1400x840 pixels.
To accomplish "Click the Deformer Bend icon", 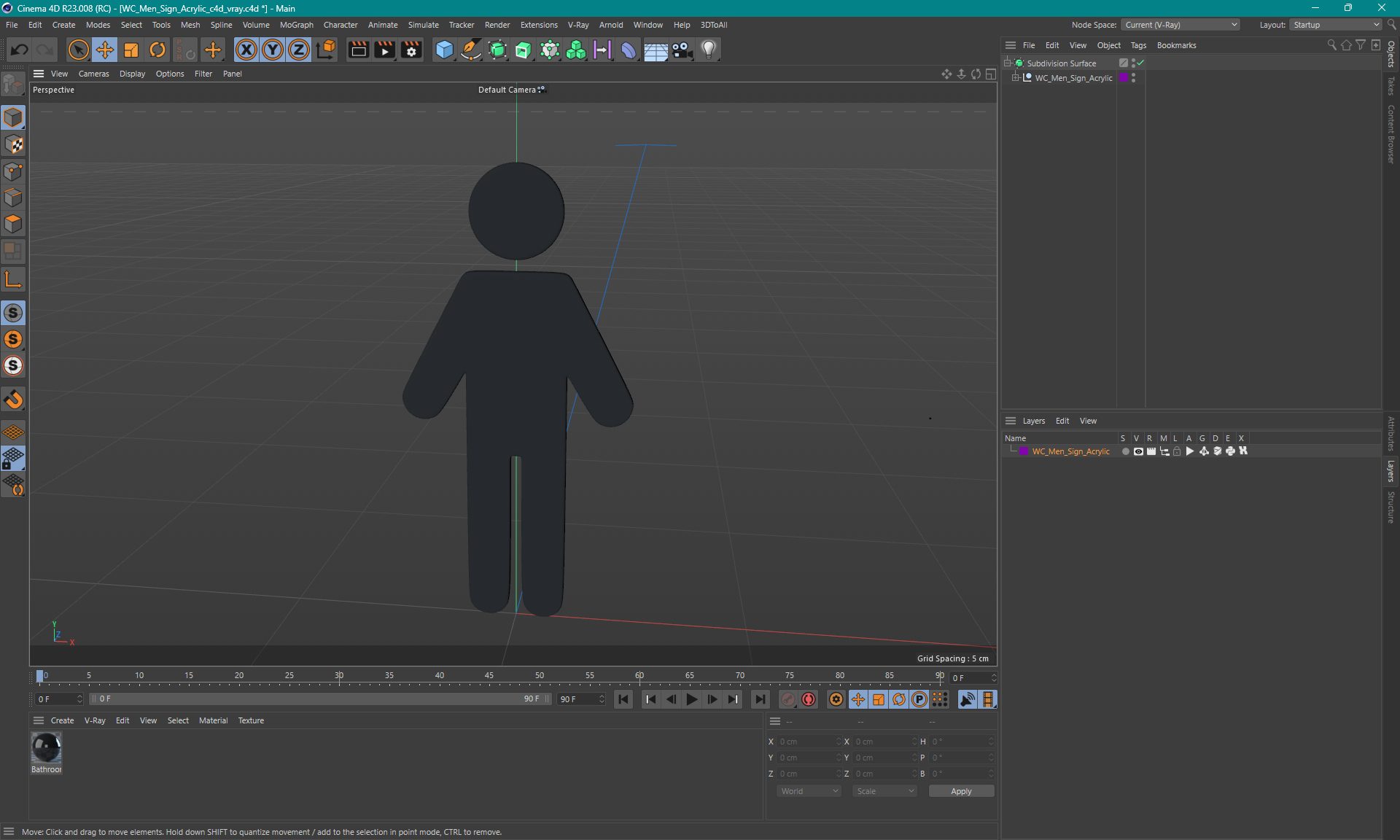I will pyautogui.click(x=629, y=50).
